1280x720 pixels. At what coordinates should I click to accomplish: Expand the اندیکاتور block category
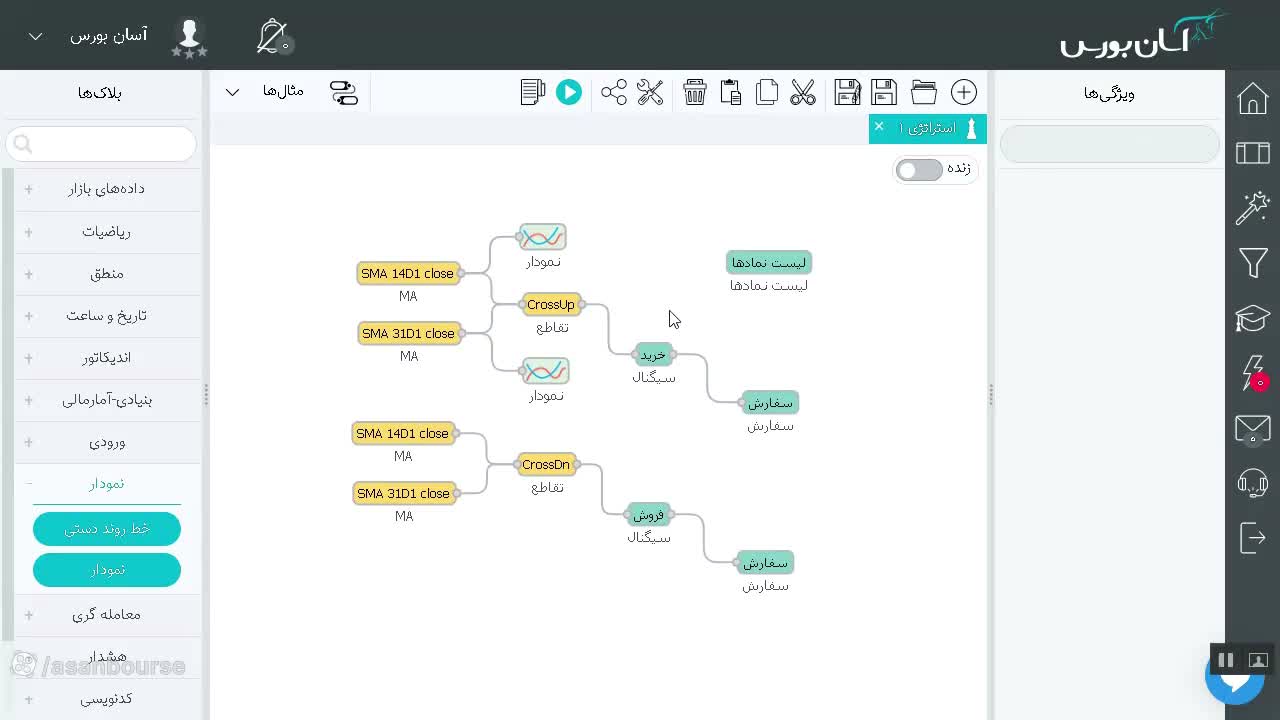click(107, 358)
